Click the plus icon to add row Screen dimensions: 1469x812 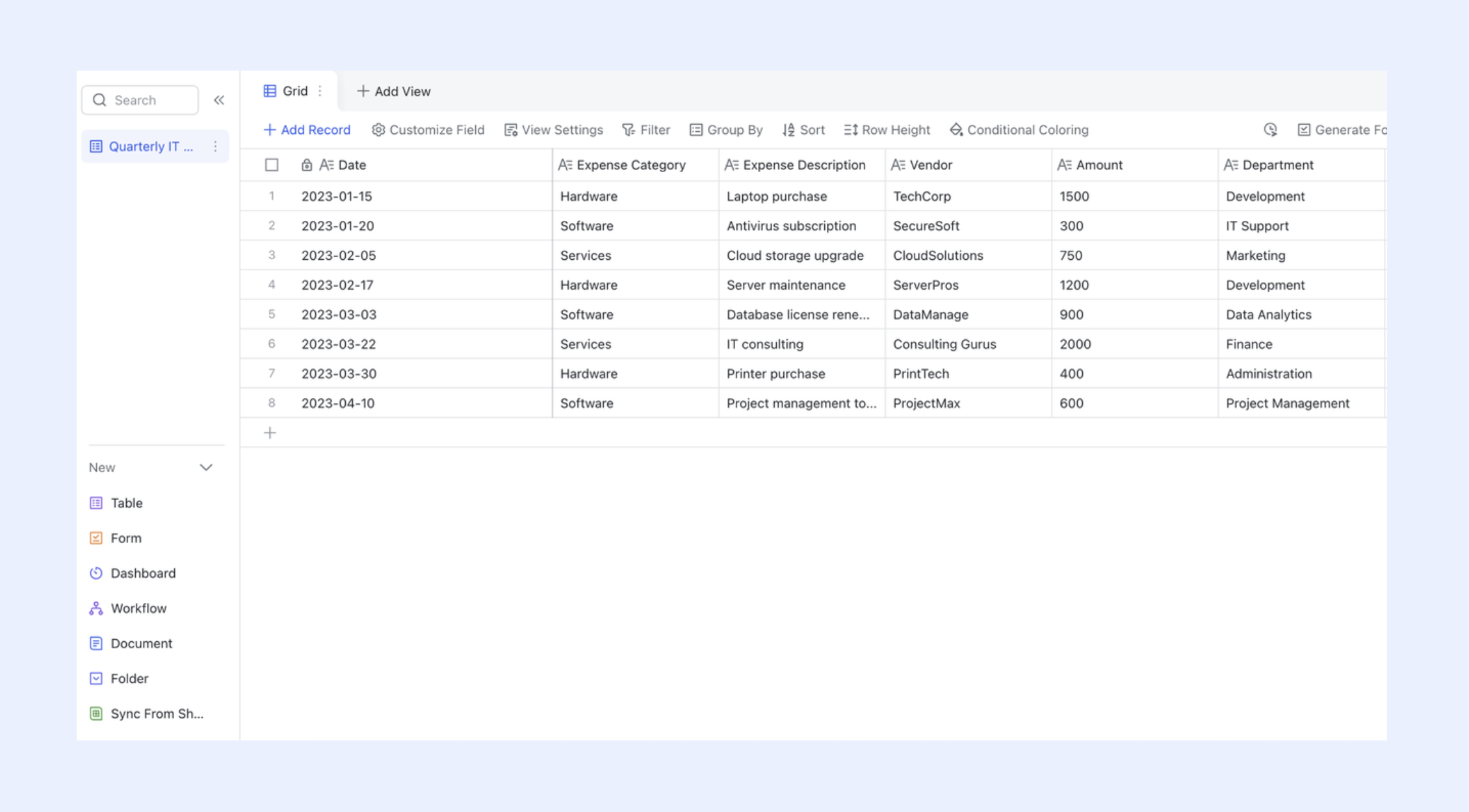point(270,433)
